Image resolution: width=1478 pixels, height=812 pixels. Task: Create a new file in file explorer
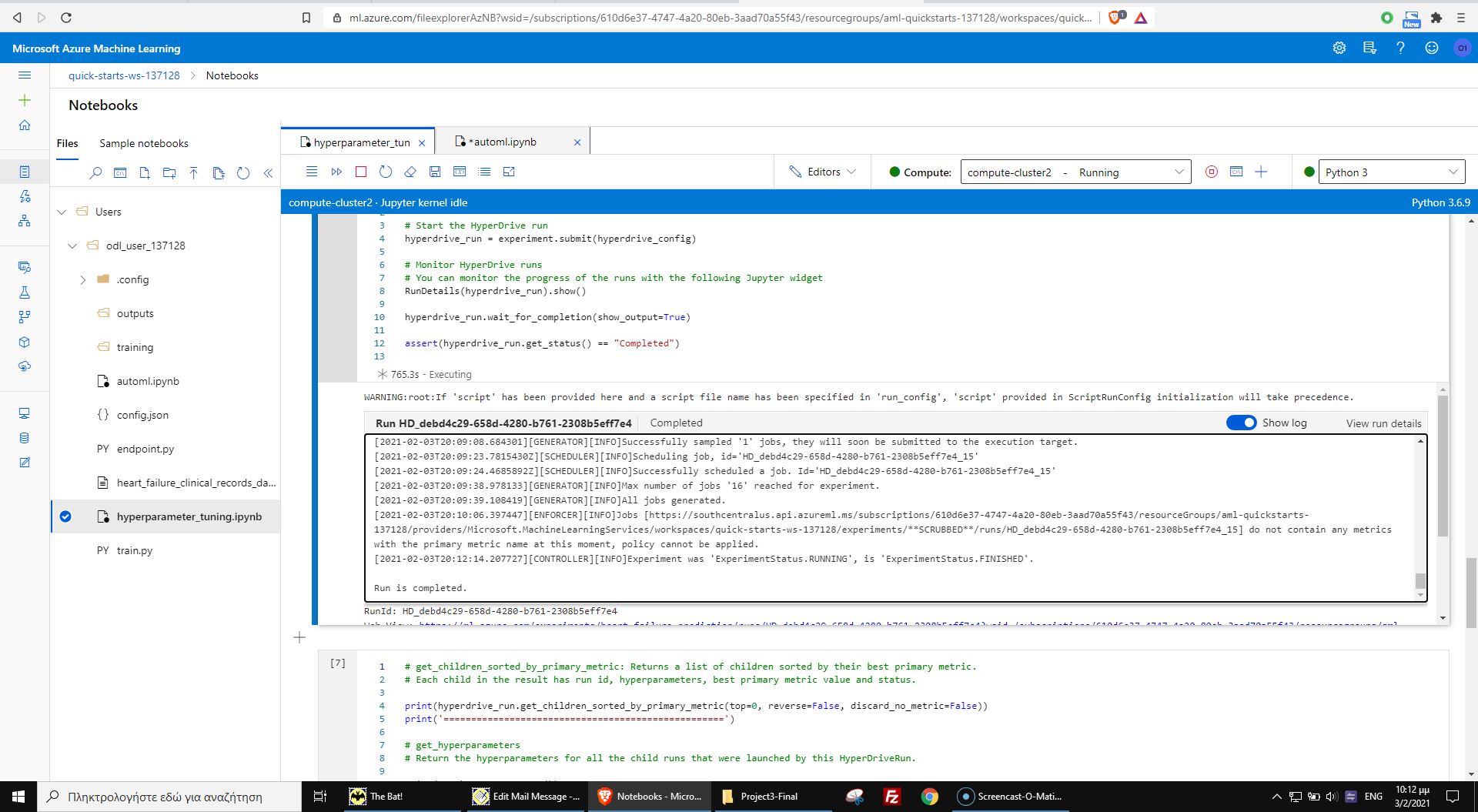[x=145, y=173]
